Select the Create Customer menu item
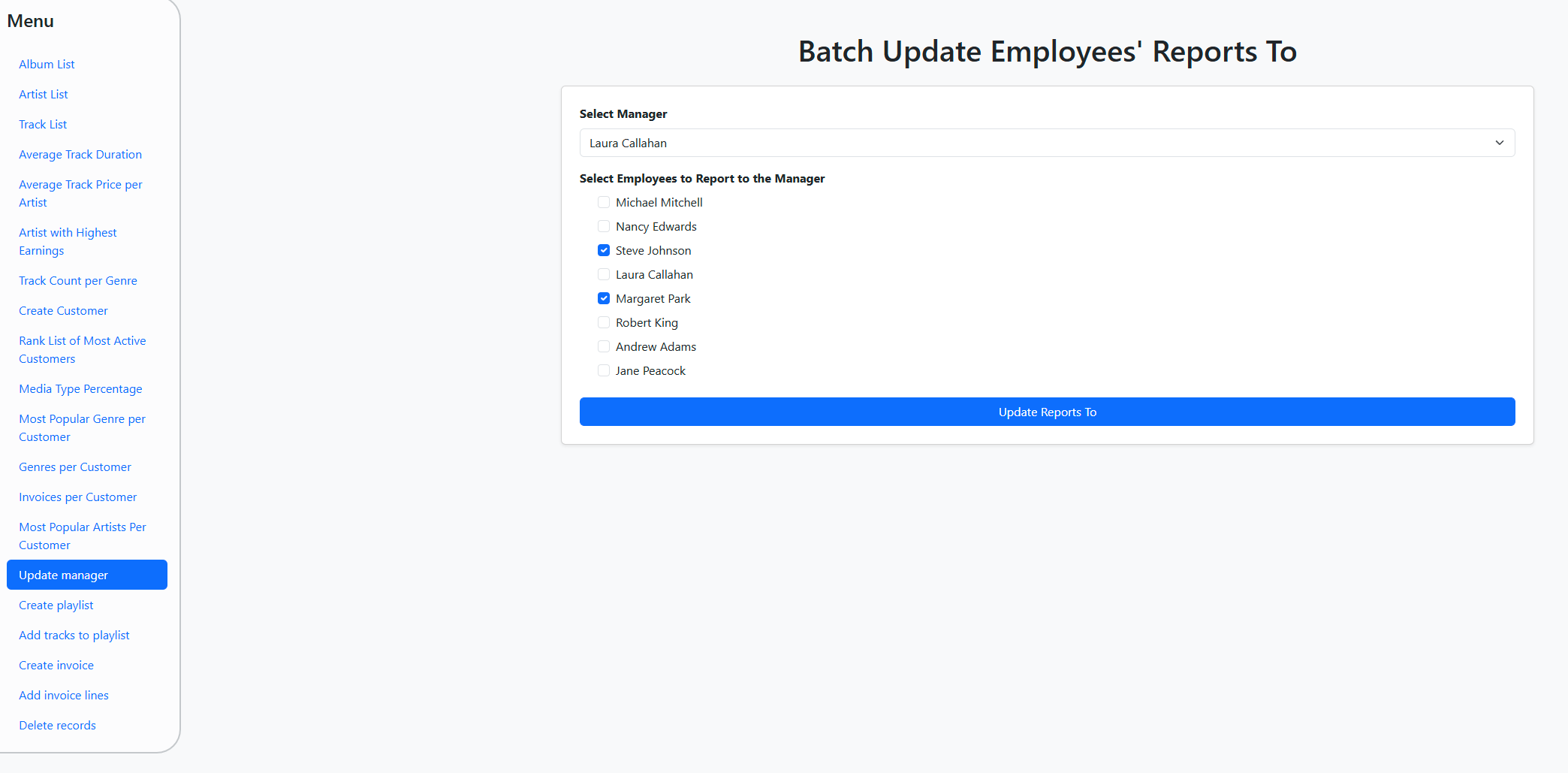The width and height of the screenshot is (1568, 773). 63,310
